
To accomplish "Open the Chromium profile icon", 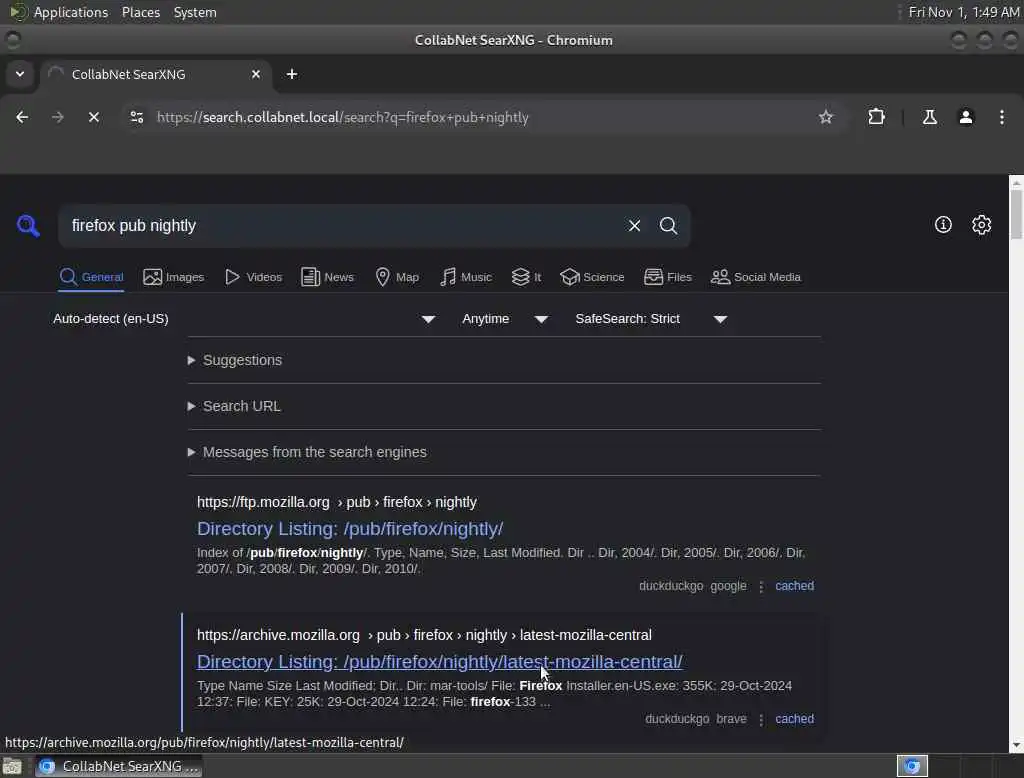I will (x=966, y=117).
